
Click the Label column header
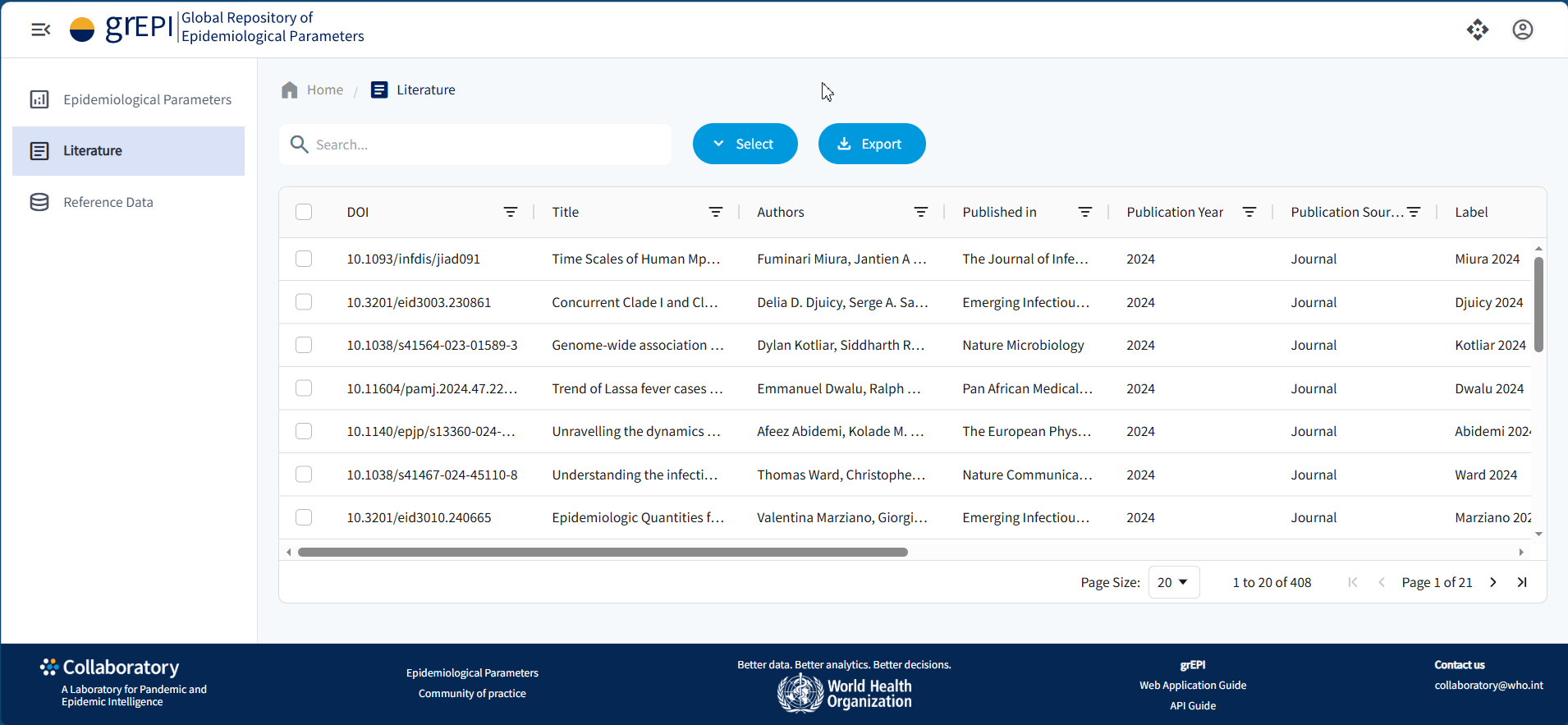pos(1471,212)
